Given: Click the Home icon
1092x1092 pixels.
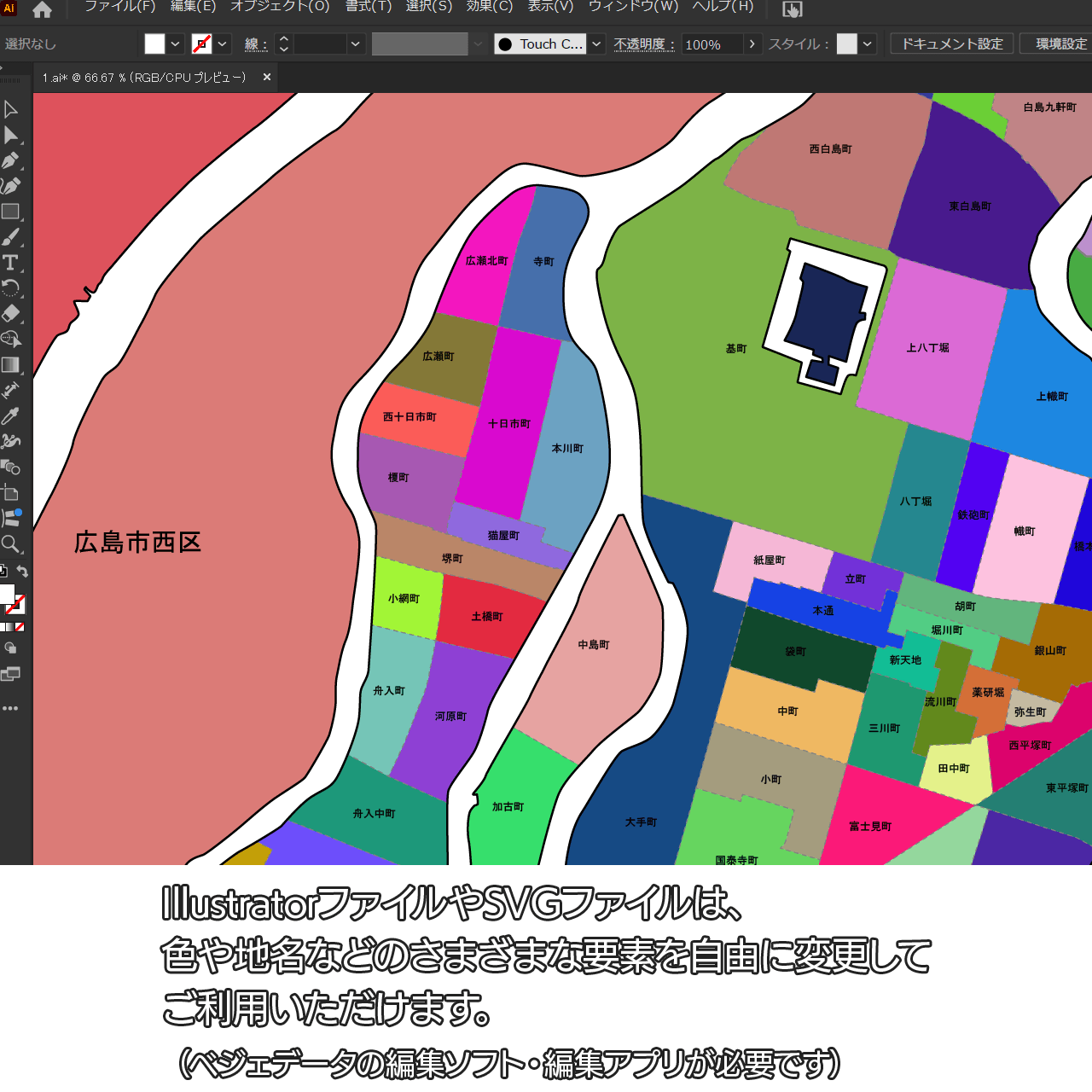Looking at the screenshot, I should [42, 10].
